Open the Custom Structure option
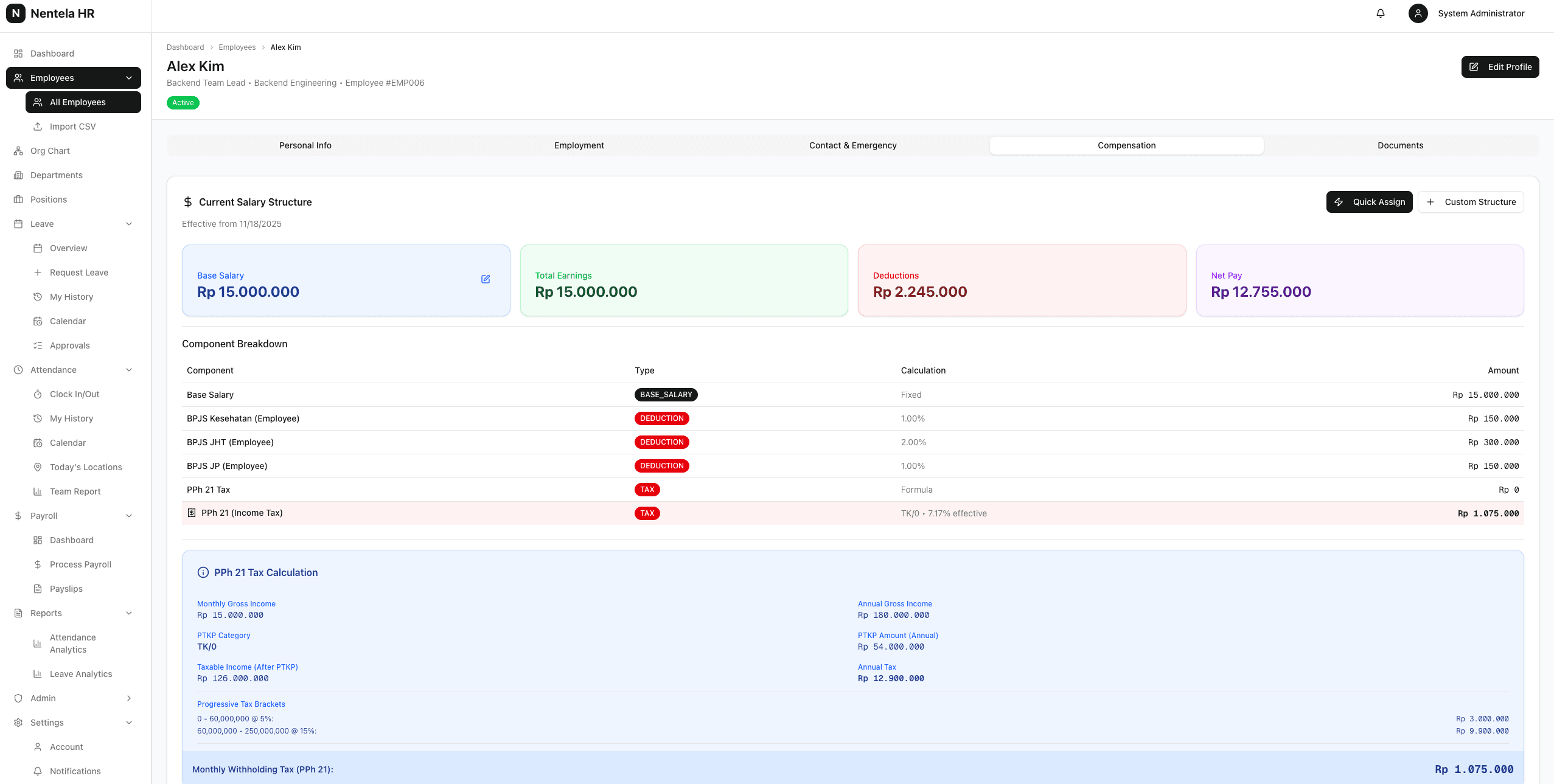The width and height of the screenshot is (1554, 784). pos(1471,201)
